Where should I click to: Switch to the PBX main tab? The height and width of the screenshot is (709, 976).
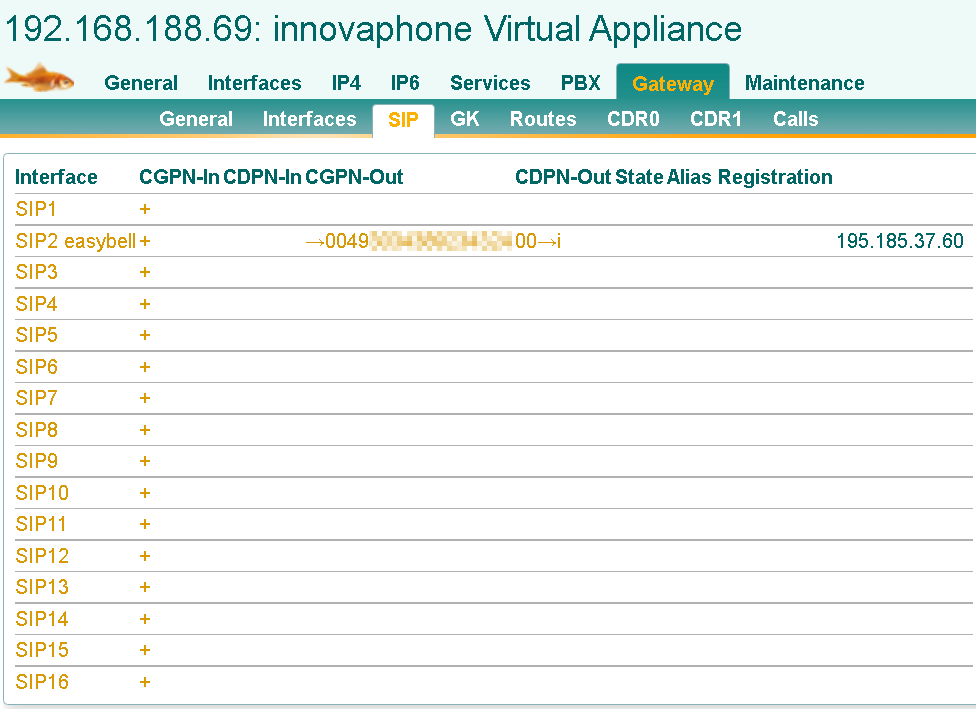pyautogui.click(x=580, y=83)
